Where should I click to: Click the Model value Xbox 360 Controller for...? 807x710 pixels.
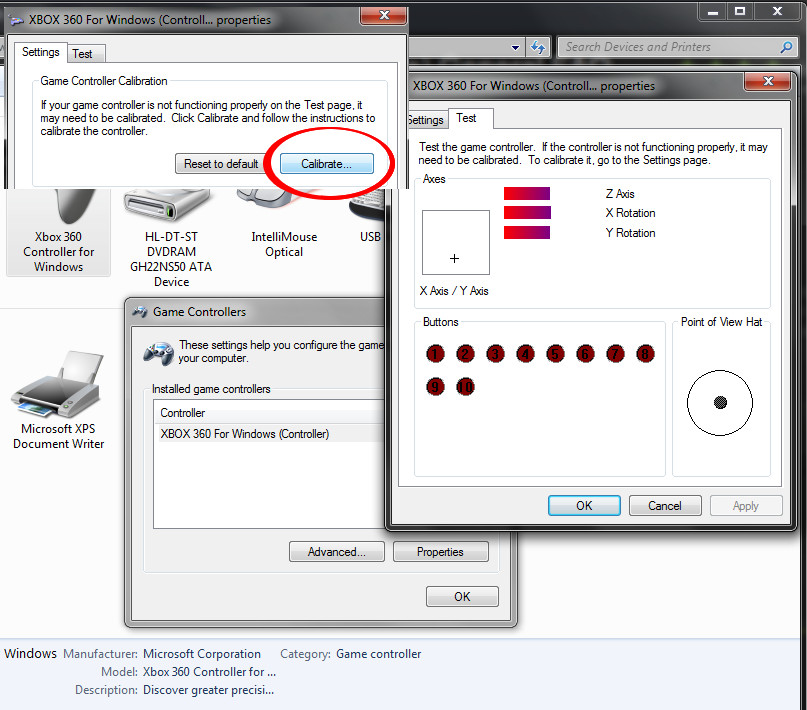point(209,672)
